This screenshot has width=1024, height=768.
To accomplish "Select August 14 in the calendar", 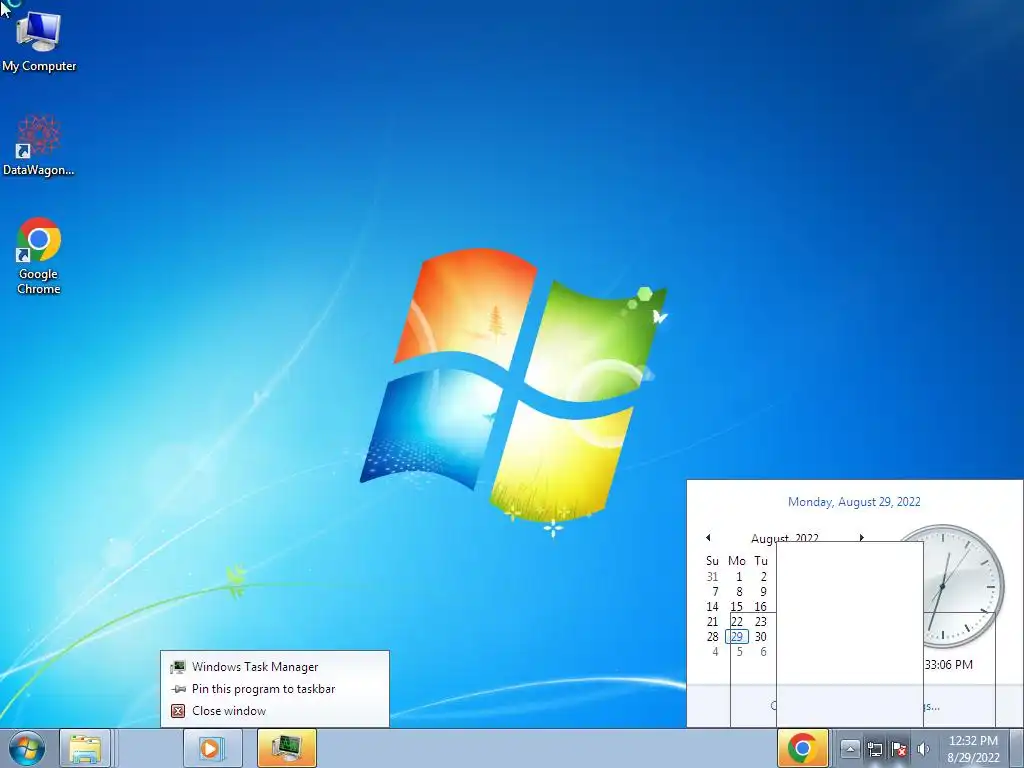I will point(712,607).
